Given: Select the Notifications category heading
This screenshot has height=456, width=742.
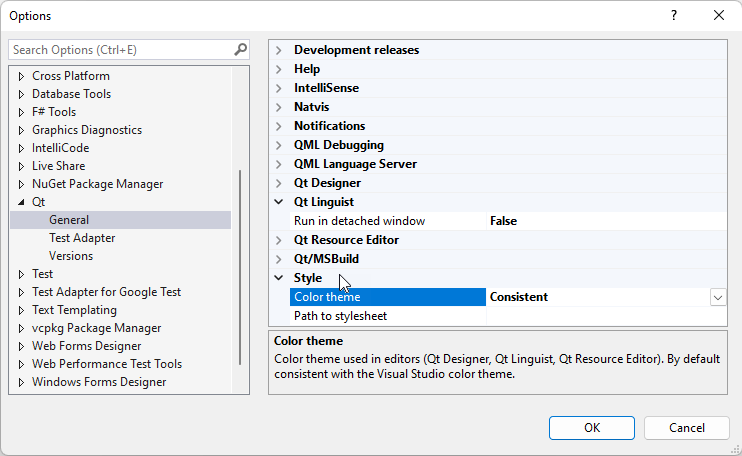Looking at the screenshot, I should pos(329,126).
